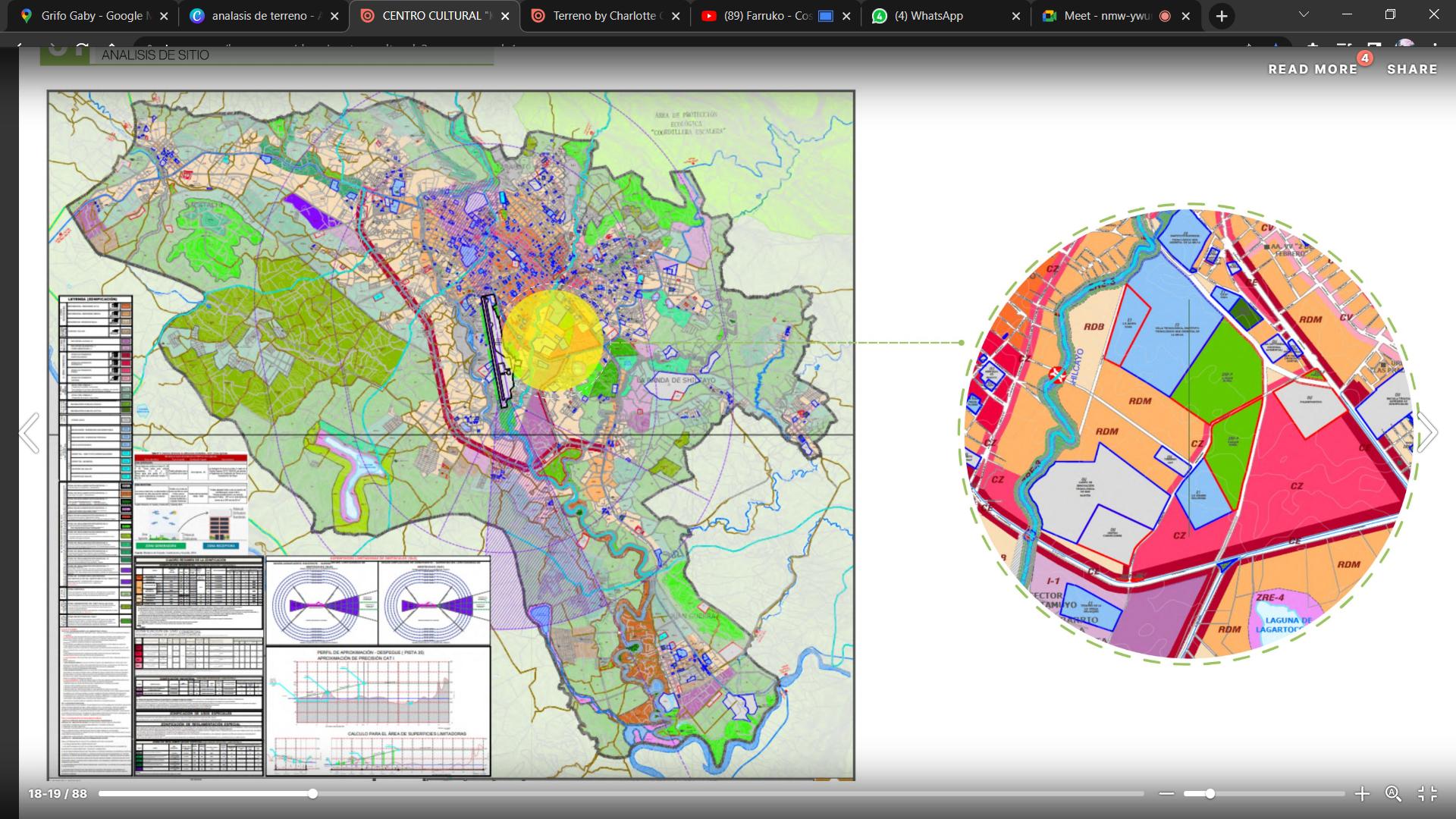Go to the previous page with the left arrow
The width and height of the screenshot is (1456, 819).
click(29, 433)
